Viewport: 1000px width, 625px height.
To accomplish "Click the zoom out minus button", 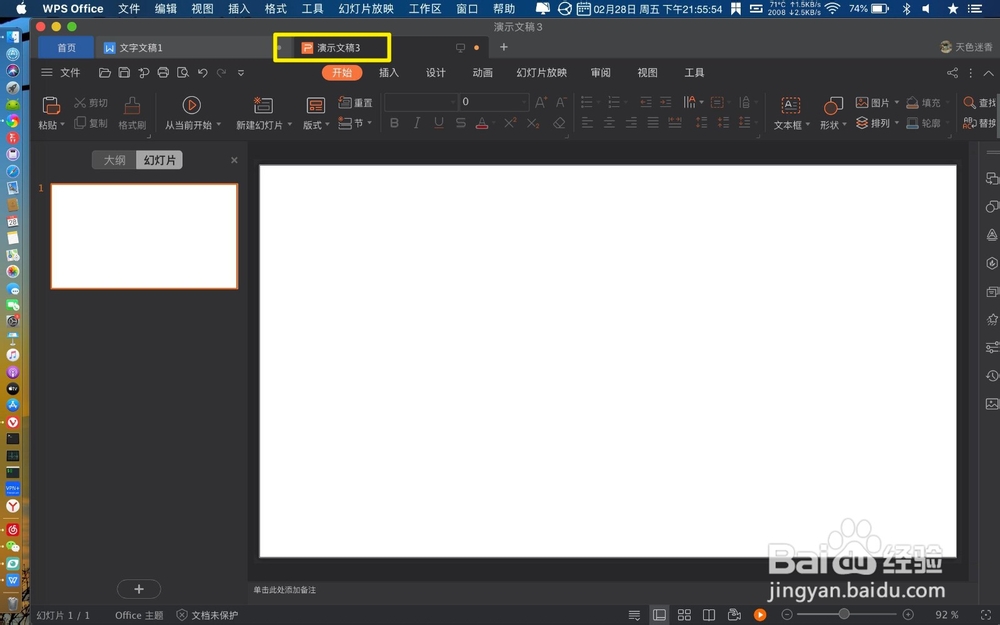I will click(x=787, y=615).
